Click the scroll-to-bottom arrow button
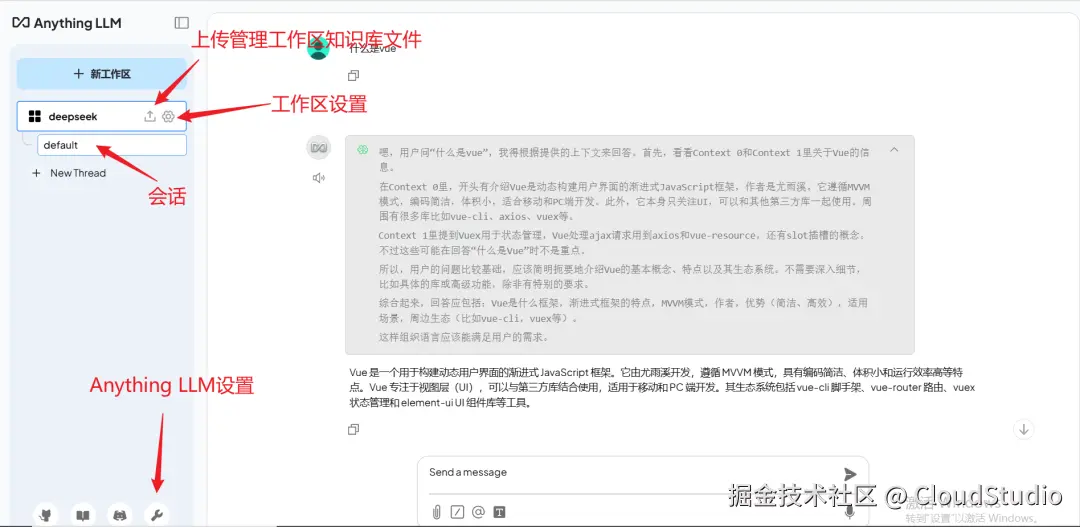The height and width of the screenshot is (527, 1080). pyautogui.click(x=1024, y=429)
